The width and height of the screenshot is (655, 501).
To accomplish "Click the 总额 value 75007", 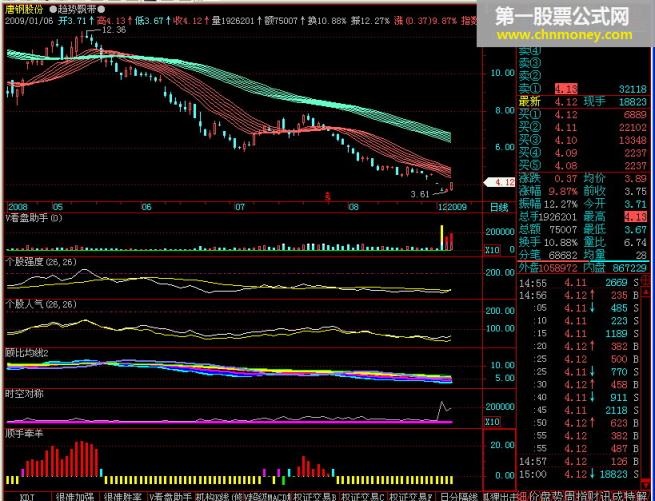I will (x=564, y=230).
